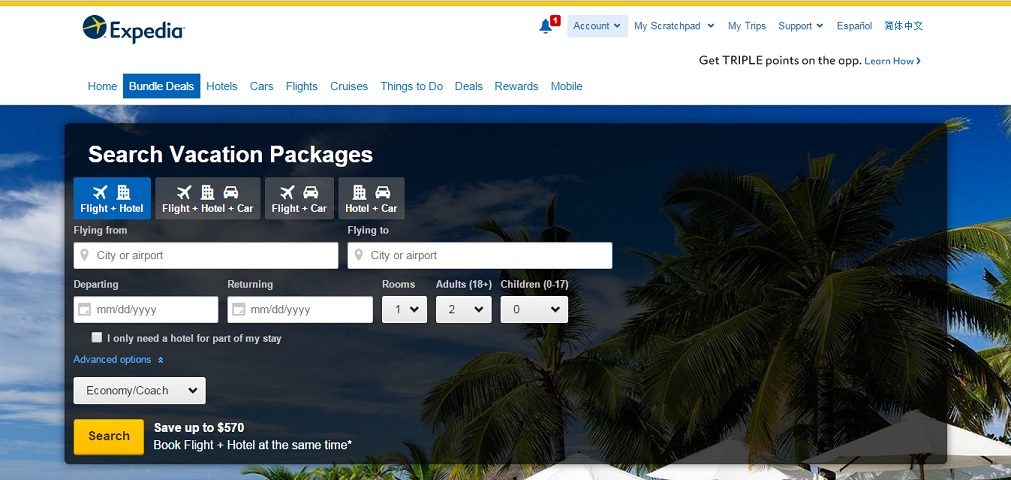Go to the Home tab
This screenshot has width=1011, height=480.
tap(103, 86)
